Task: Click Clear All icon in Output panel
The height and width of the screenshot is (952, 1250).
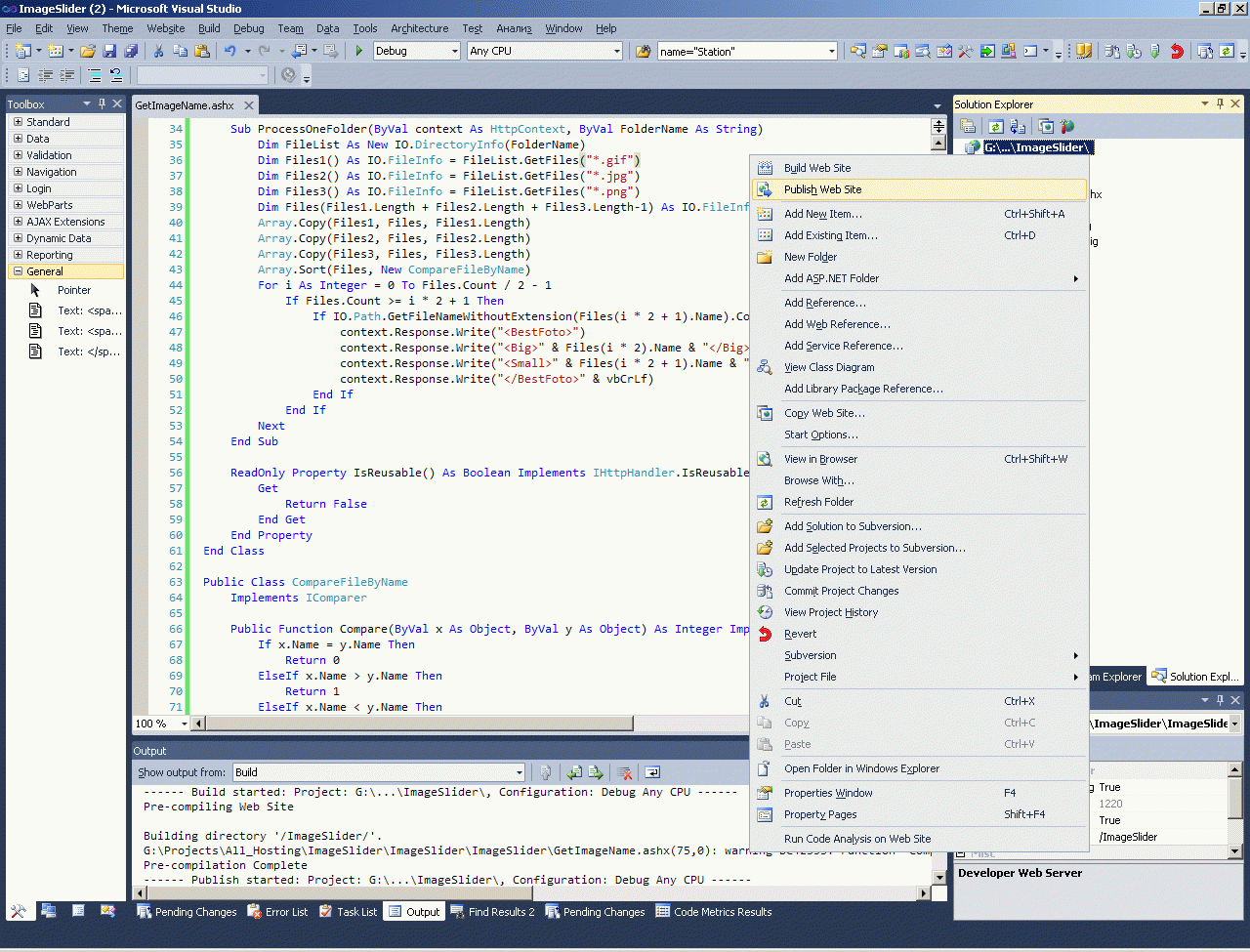Action: (x=625, y=772)
